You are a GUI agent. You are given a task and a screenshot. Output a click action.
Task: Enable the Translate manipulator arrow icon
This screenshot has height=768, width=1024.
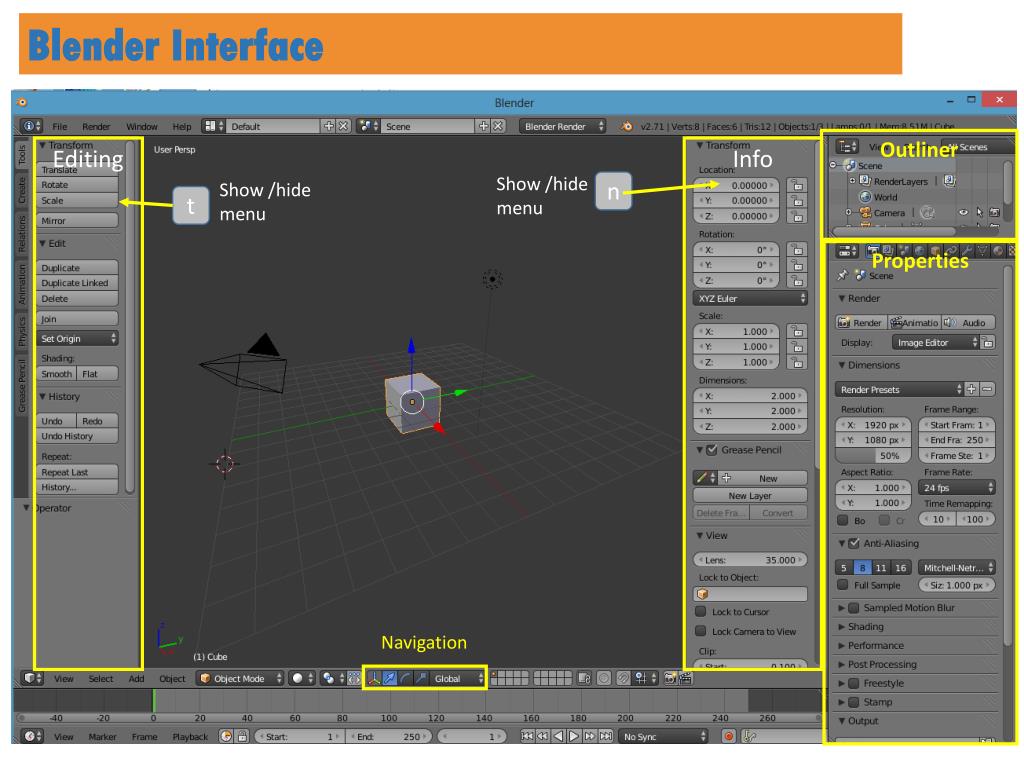coord(390,677)
